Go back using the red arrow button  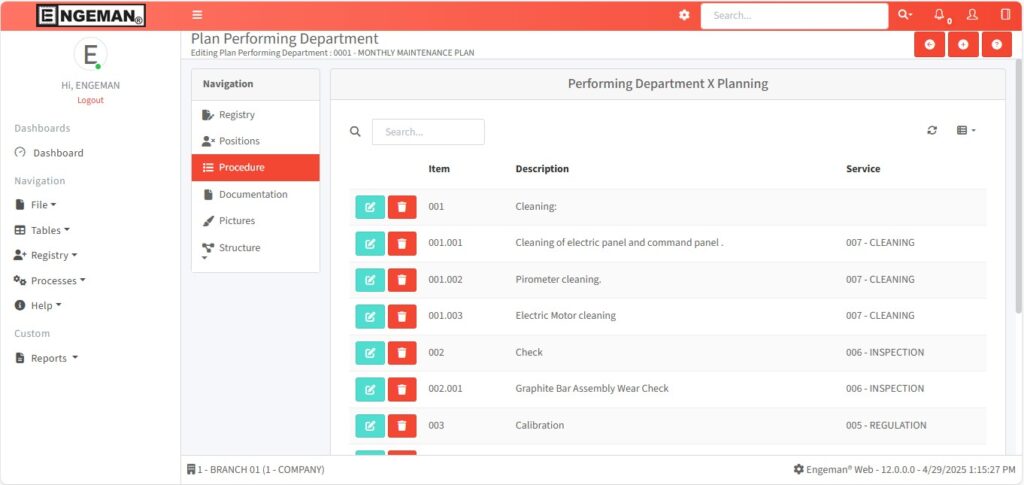(x=930, y=45)
